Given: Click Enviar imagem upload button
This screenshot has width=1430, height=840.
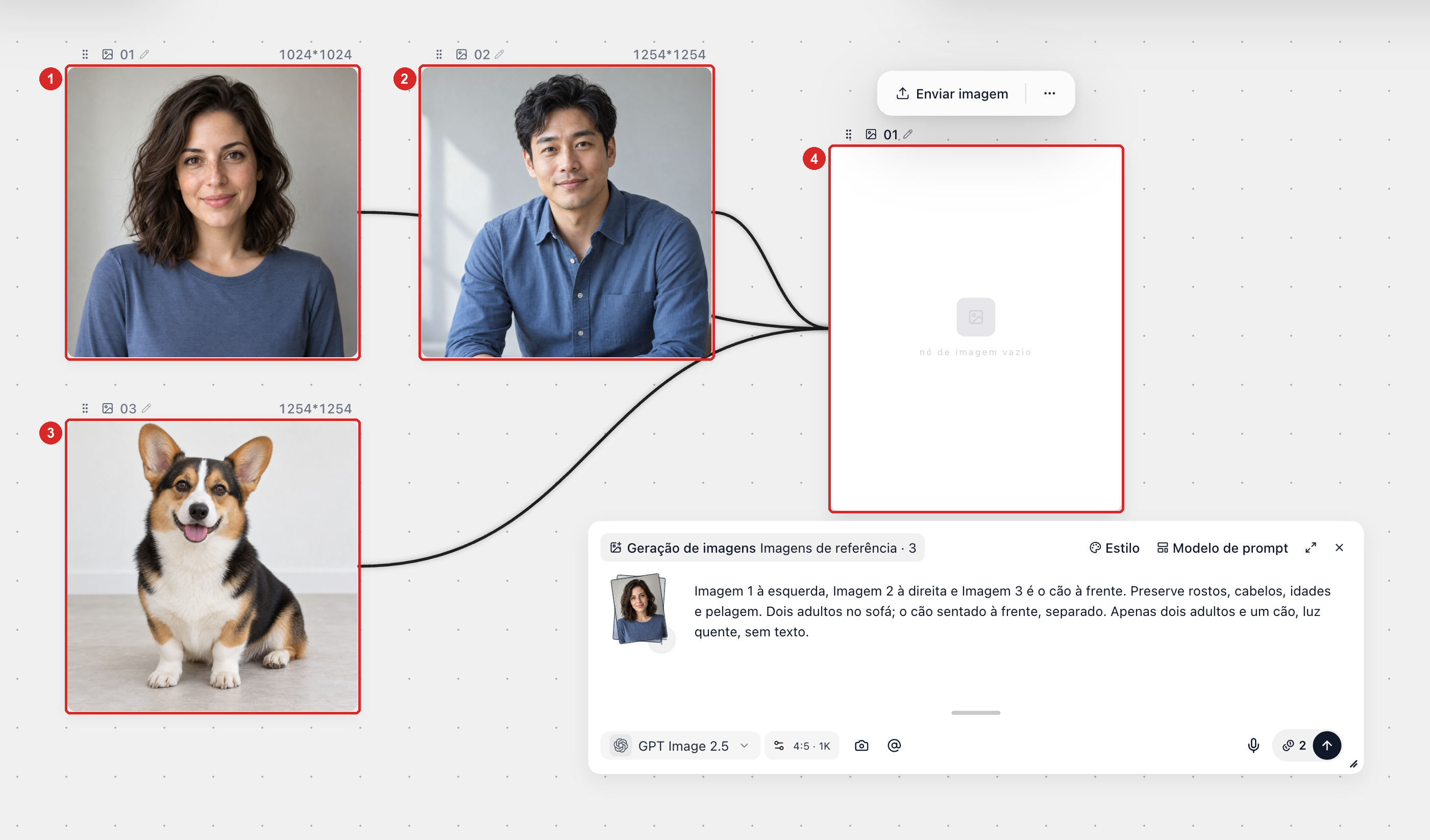Looking at the screenshot, I should pyautogui.click(x=952, y=94).
